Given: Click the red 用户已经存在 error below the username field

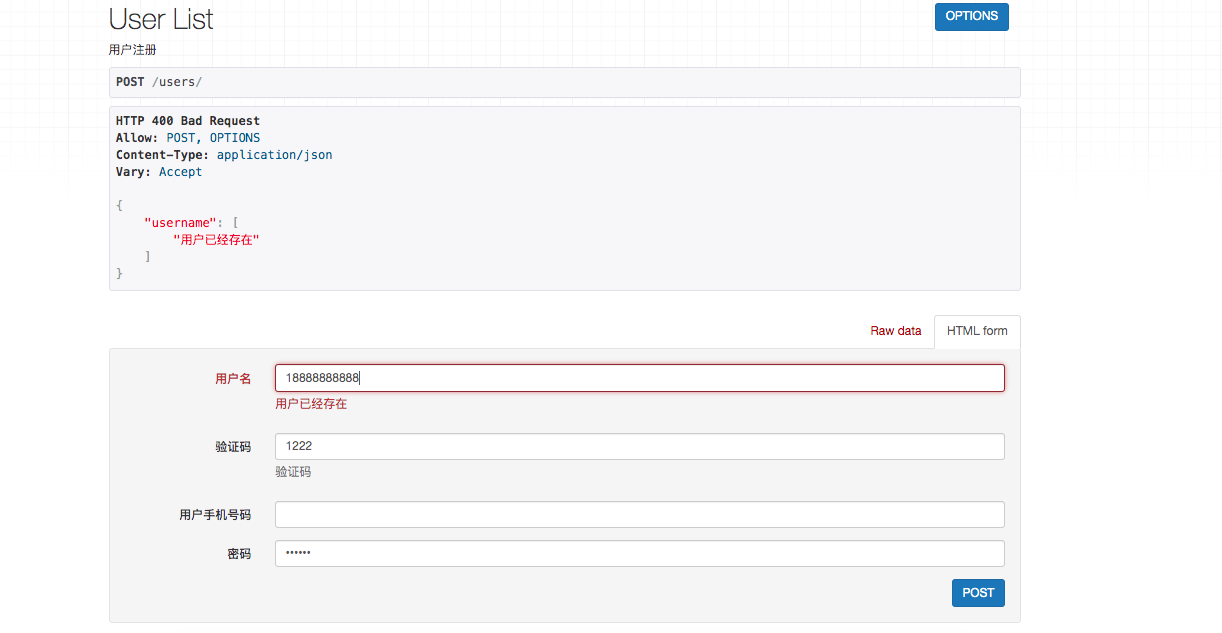Looking at the screenshot, I should pyautogui.click(x=311, y=404).
